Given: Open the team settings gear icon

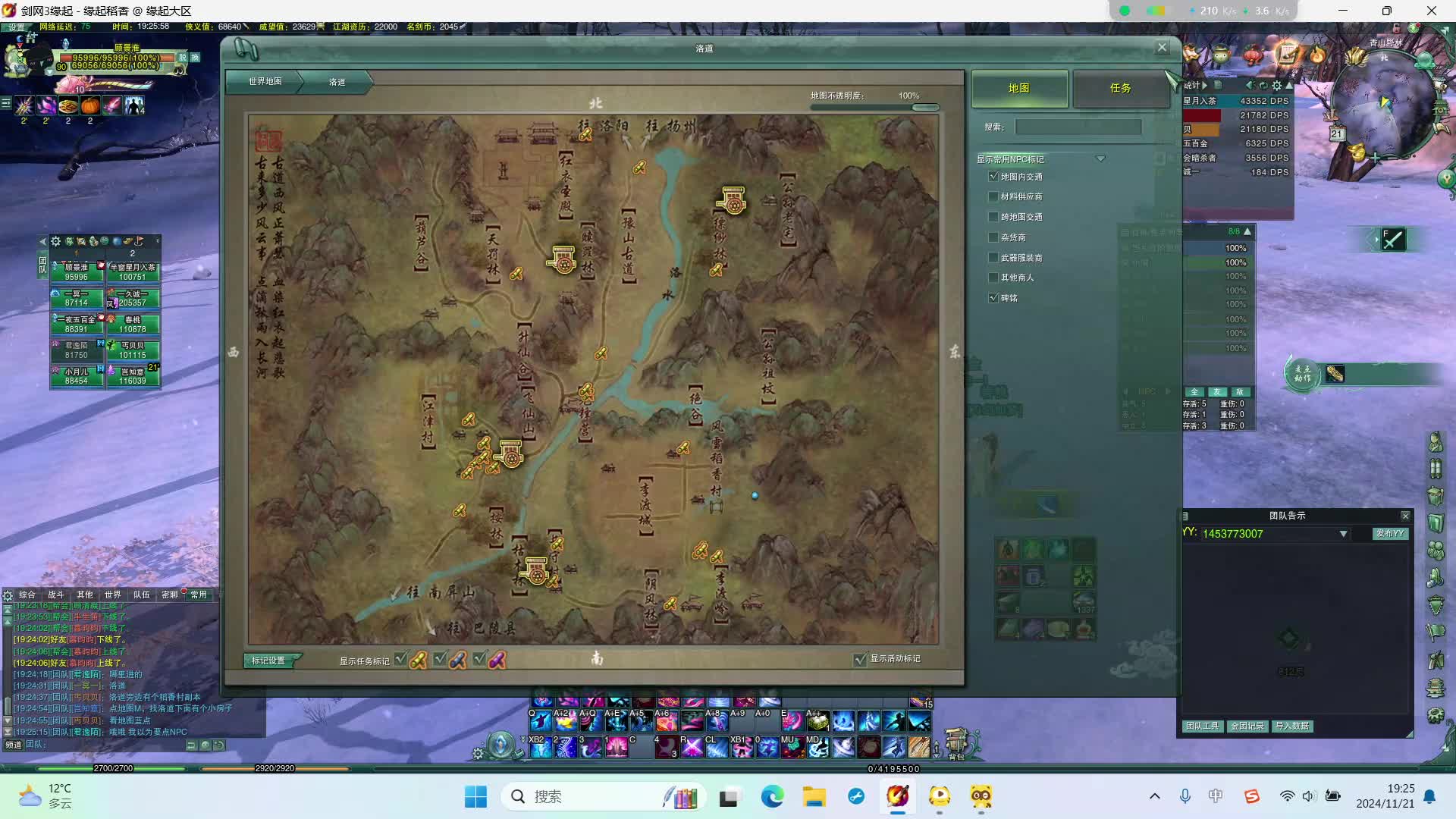Looking at the screenshot, I should pos(55,241).
